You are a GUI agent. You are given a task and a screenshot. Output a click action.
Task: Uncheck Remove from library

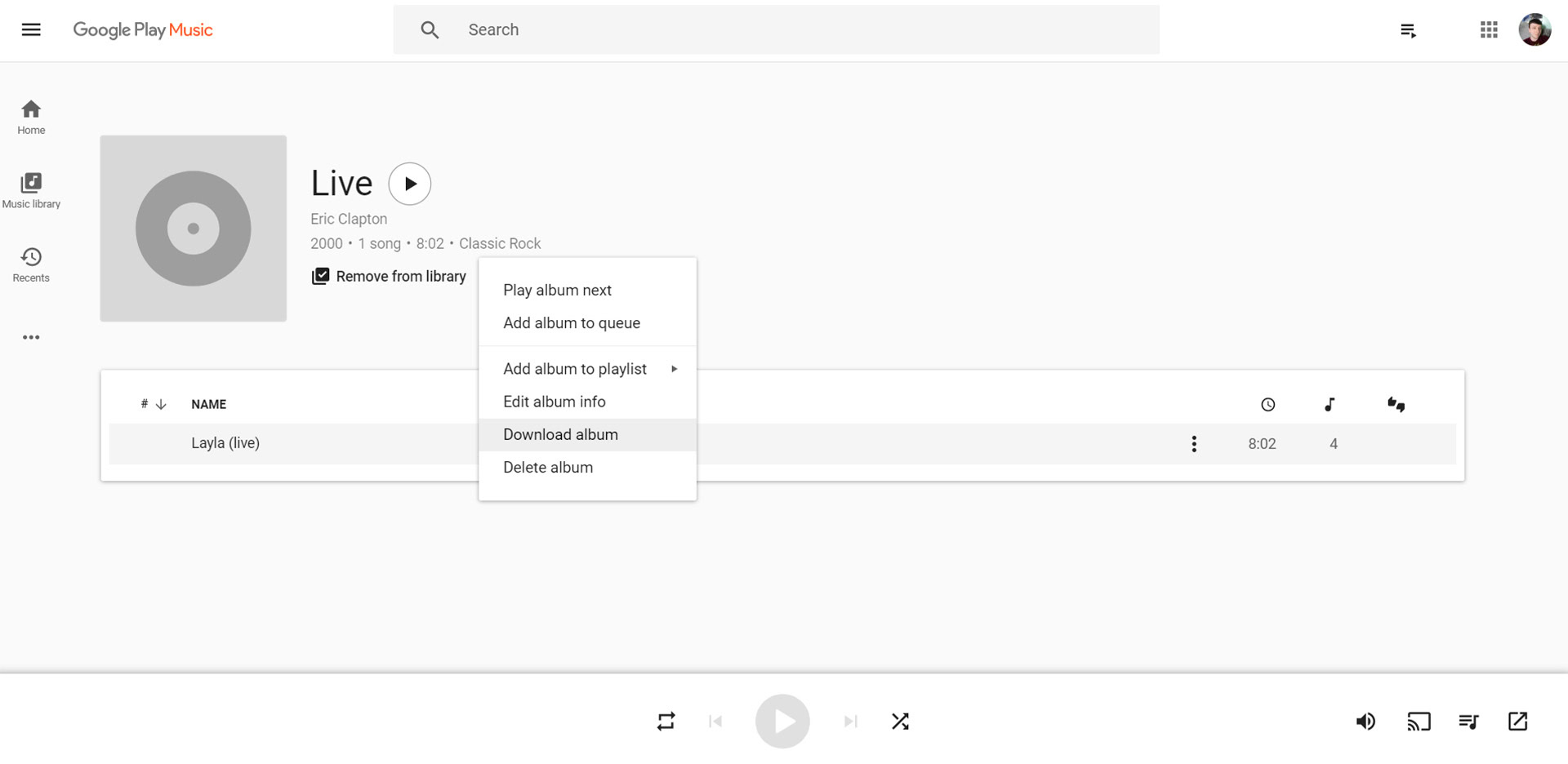(389, 277)
